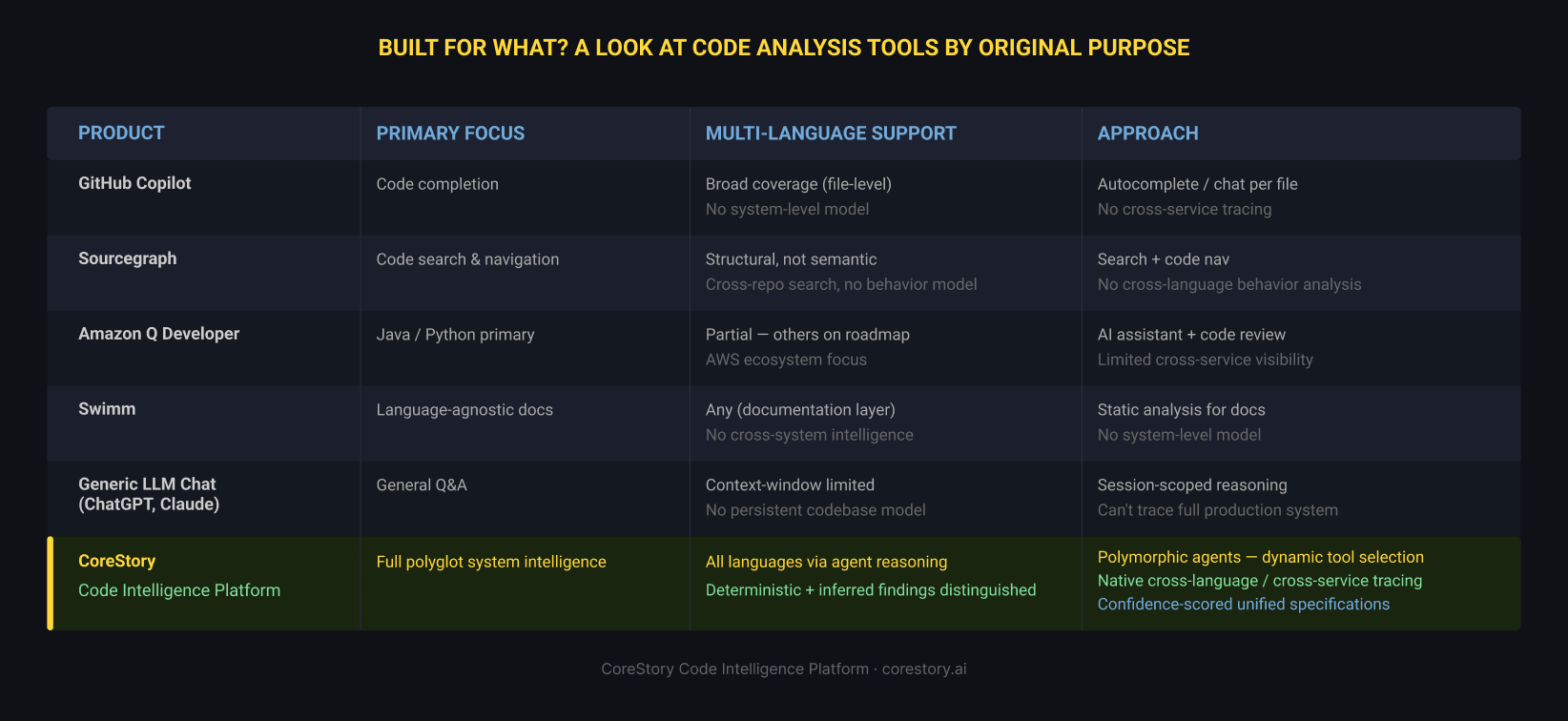The height and width of the screenshot is (721, 1568).
Task: Click Can't trace full production system
Action: [1218, 510]
